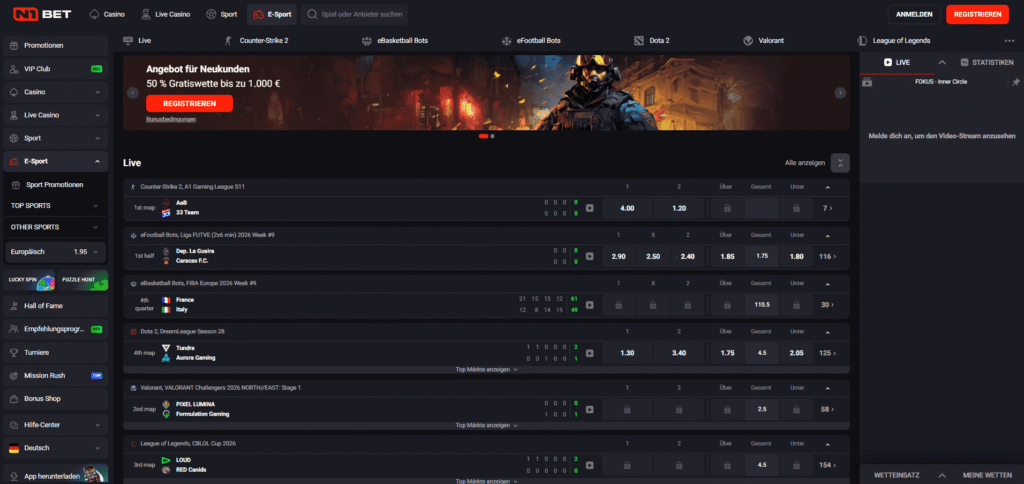
Task: Open Bonus Shop in the sidebar
Action: pyautogui.click(x=56, y=398)
